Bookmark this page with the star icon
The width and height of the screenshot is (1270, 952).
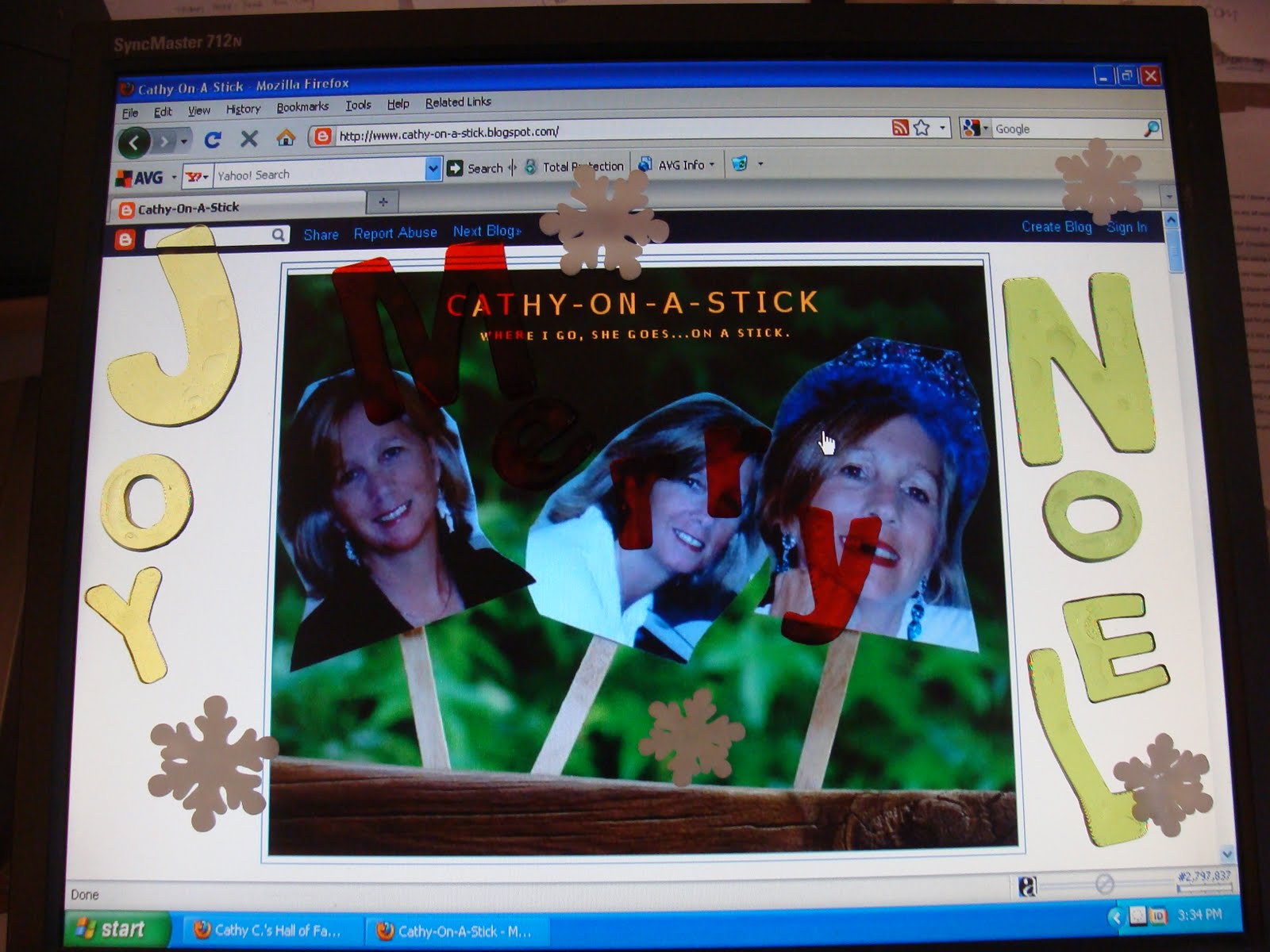pyautogui.click(x=922, y=128)
